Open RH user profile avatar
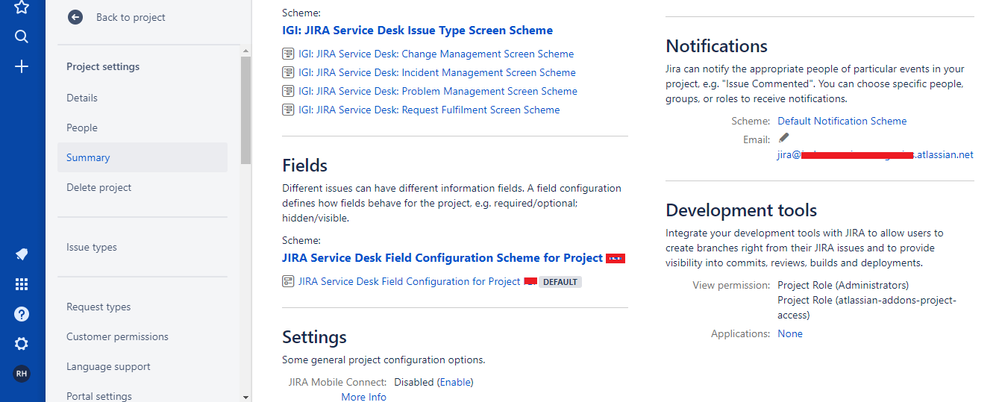 (21, 374)
